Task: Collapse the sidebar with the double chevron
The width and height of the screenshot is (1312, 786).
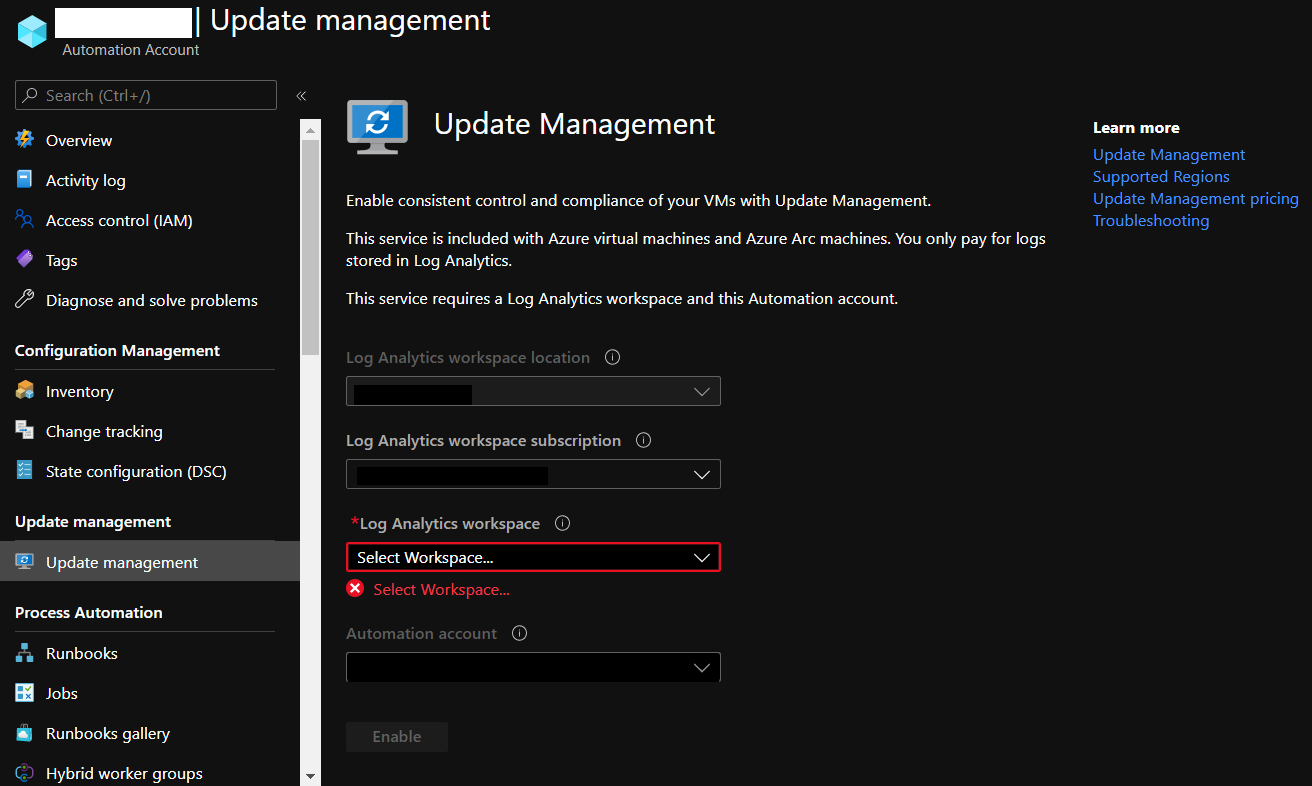Action: [x=301, y=96]
